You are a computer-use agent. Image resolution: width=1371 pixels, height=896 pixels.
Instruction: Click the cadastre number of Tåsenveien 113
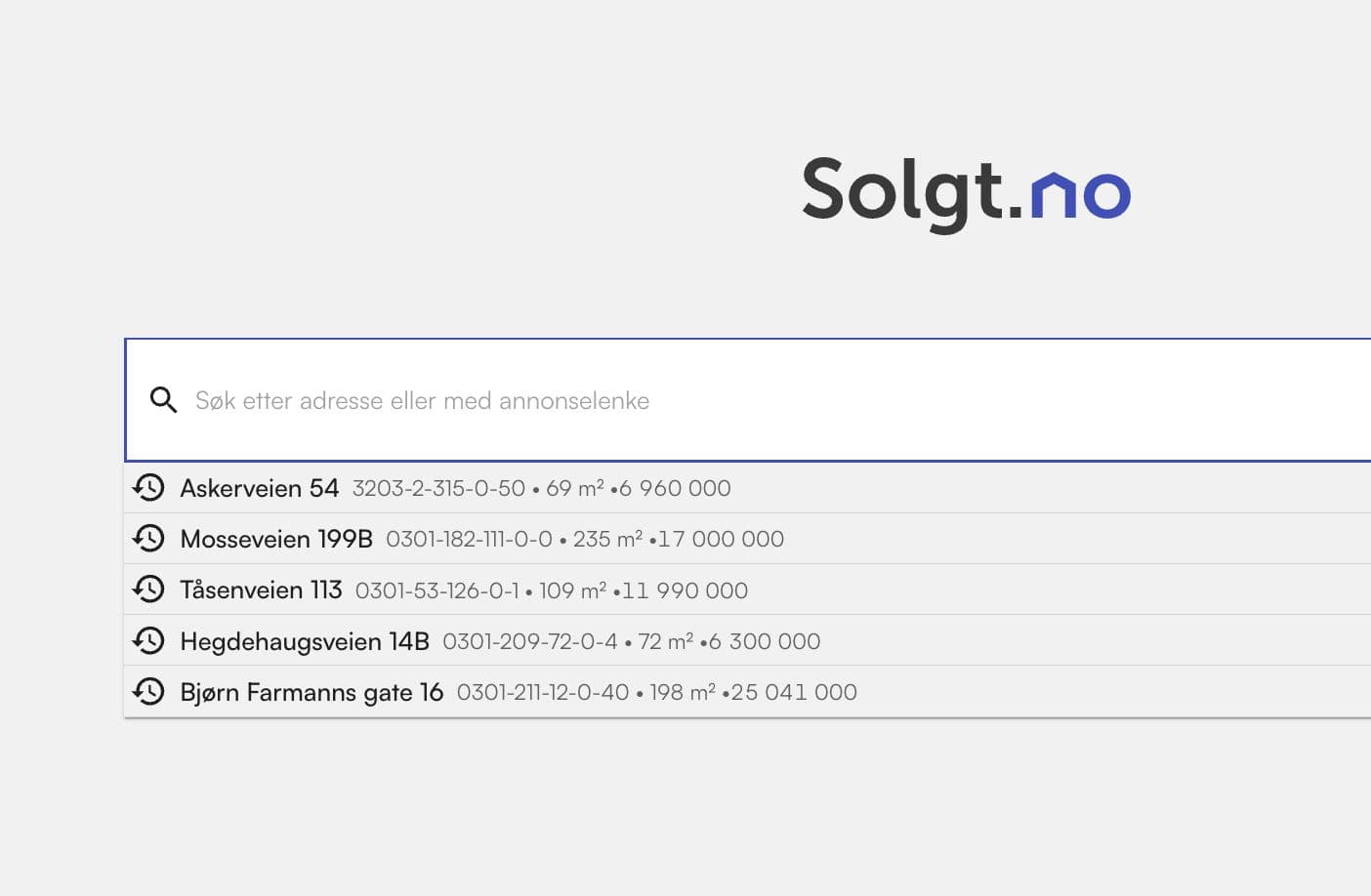(437, 590)
